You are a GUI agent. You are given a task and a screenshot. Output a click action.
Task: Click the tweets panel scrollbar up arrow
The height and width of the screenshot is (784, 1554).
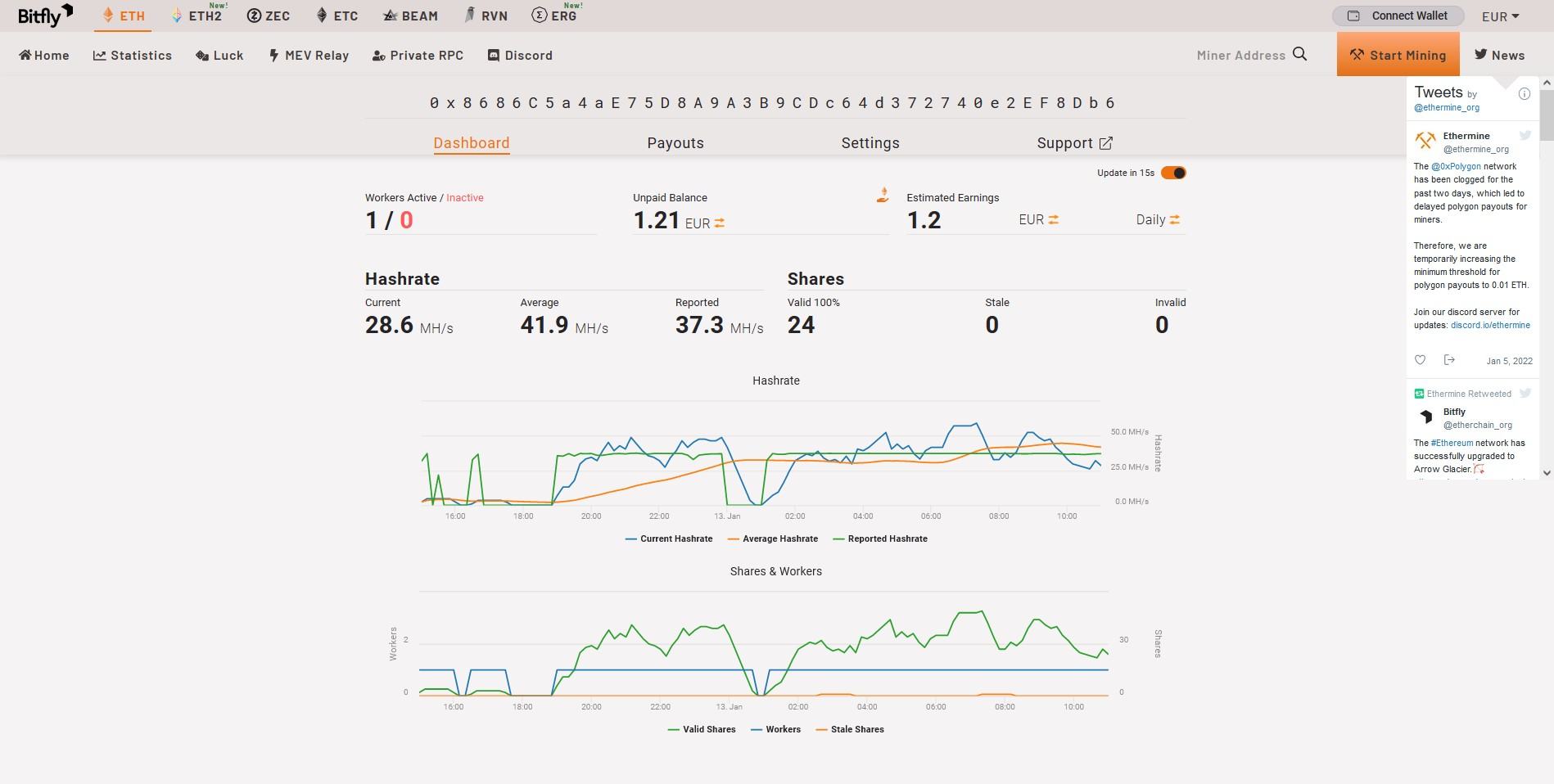point(1547,83)
